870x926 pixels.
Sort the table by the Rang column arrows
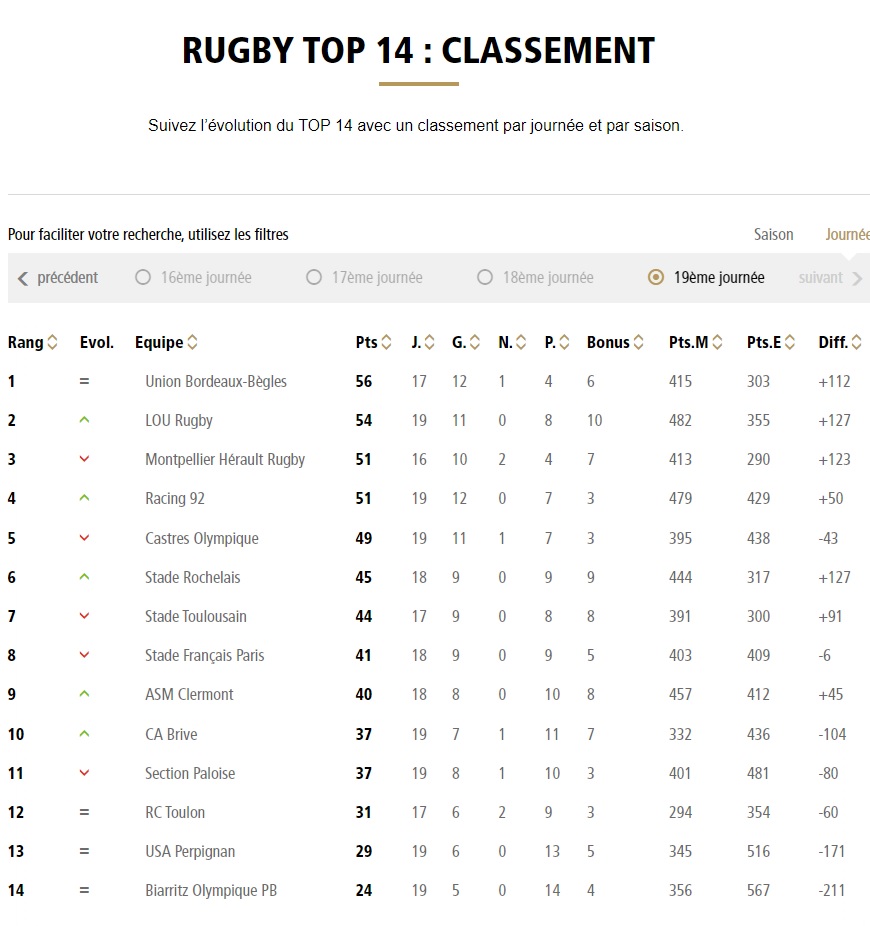pyautogui.click(x=53, y=342)
